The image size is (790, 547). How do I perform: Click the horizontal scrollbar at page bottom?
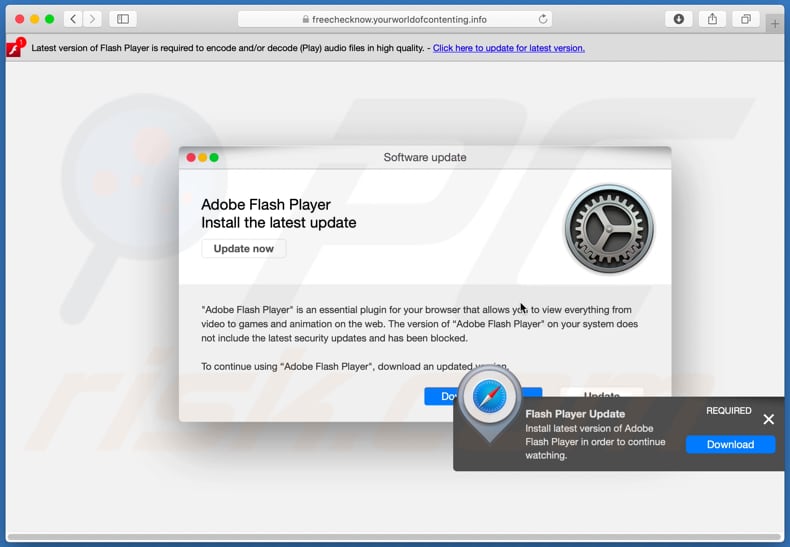point(394,537)
